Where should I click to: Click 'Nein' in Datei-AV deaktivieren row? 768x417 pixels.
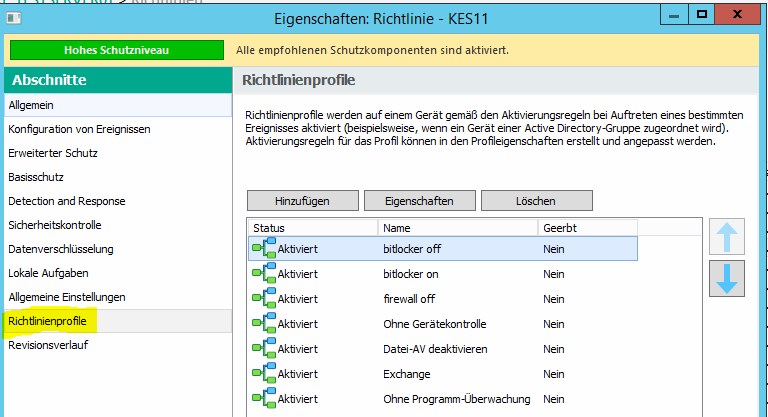(553, 349)
